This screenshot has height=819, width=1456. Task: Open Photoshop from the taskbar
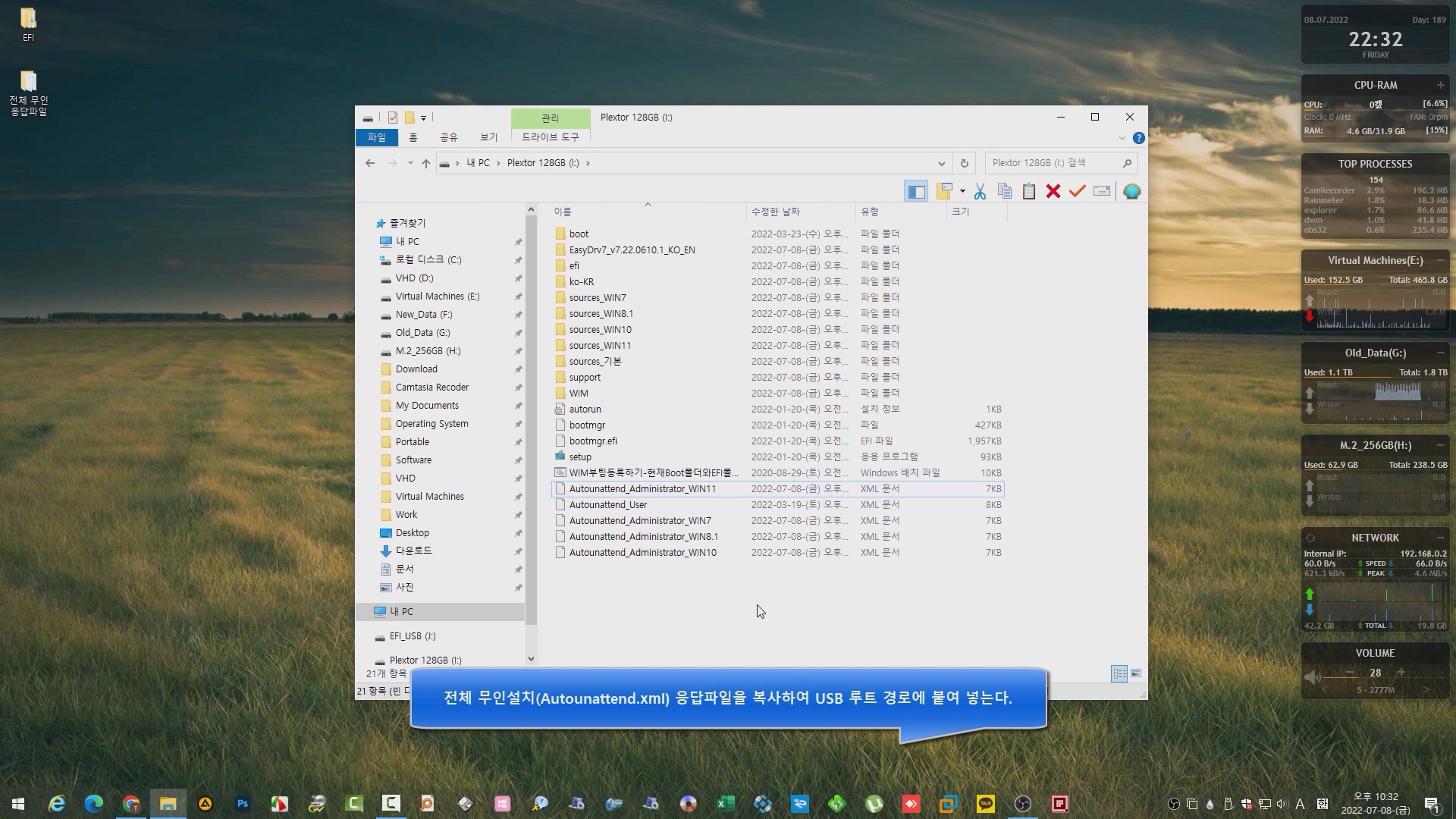[x=243, y=803]
